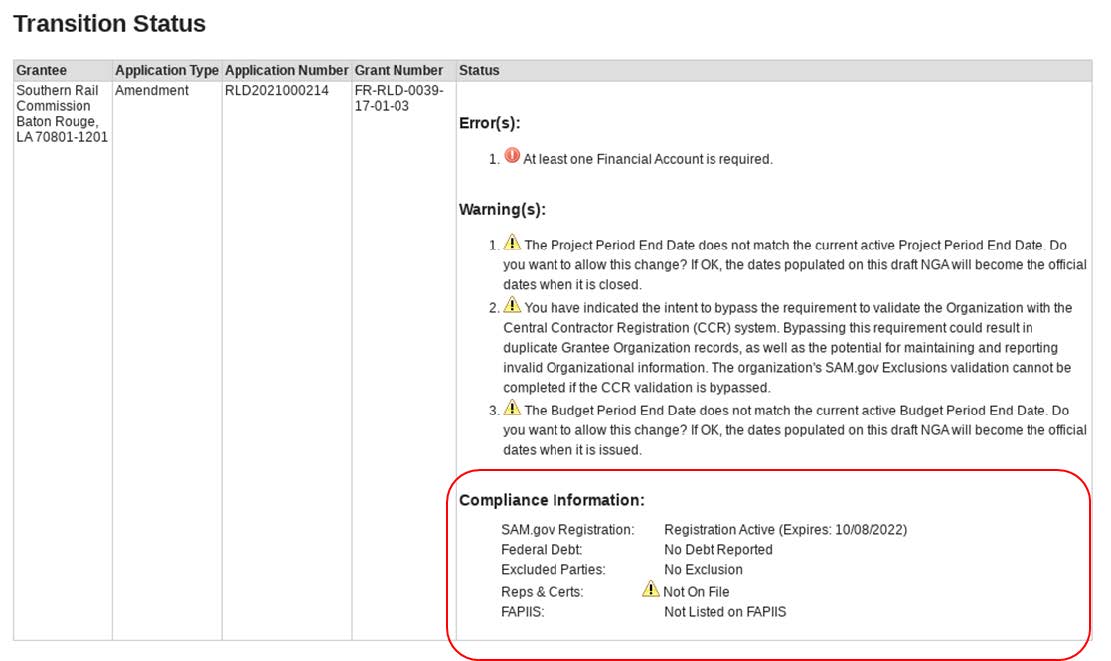The height and width of the screenshot is (661, 1111).
Task: Click warning icon for CCR bypass message
Action: click(x=512, y=306)
